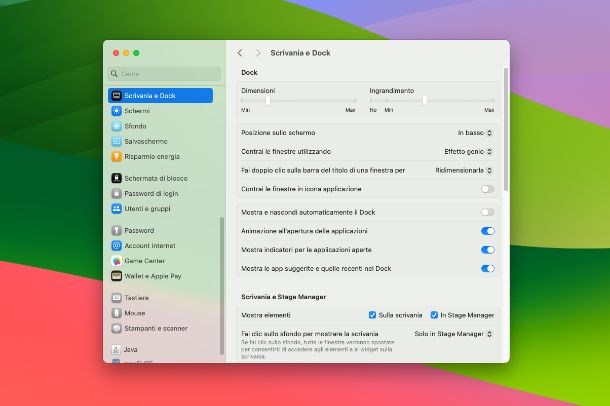
Task: Open Utenti e gruppi pane
Action: coord(160,208)
